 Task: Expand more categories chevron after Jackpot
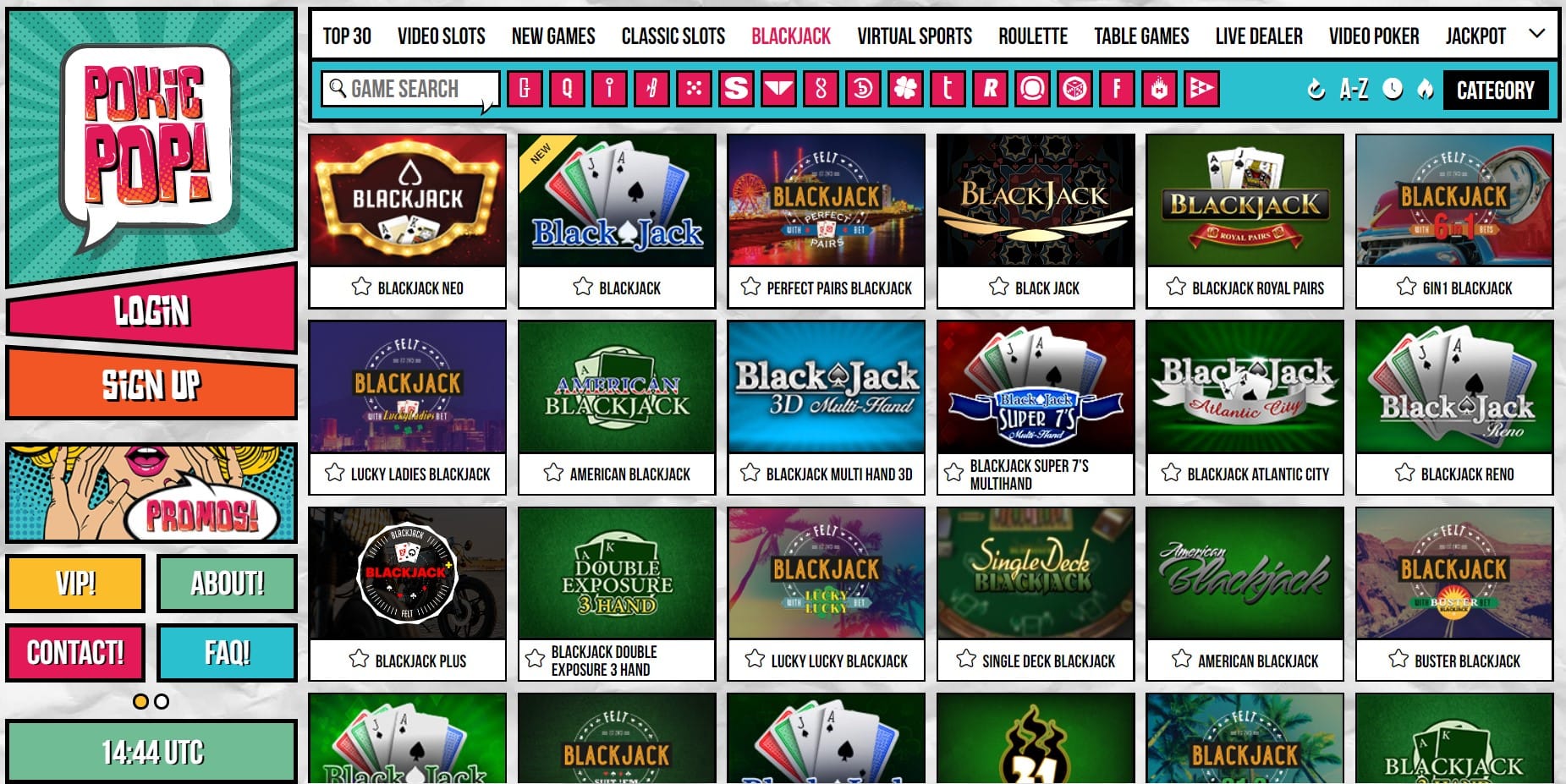pos(1537,34)
